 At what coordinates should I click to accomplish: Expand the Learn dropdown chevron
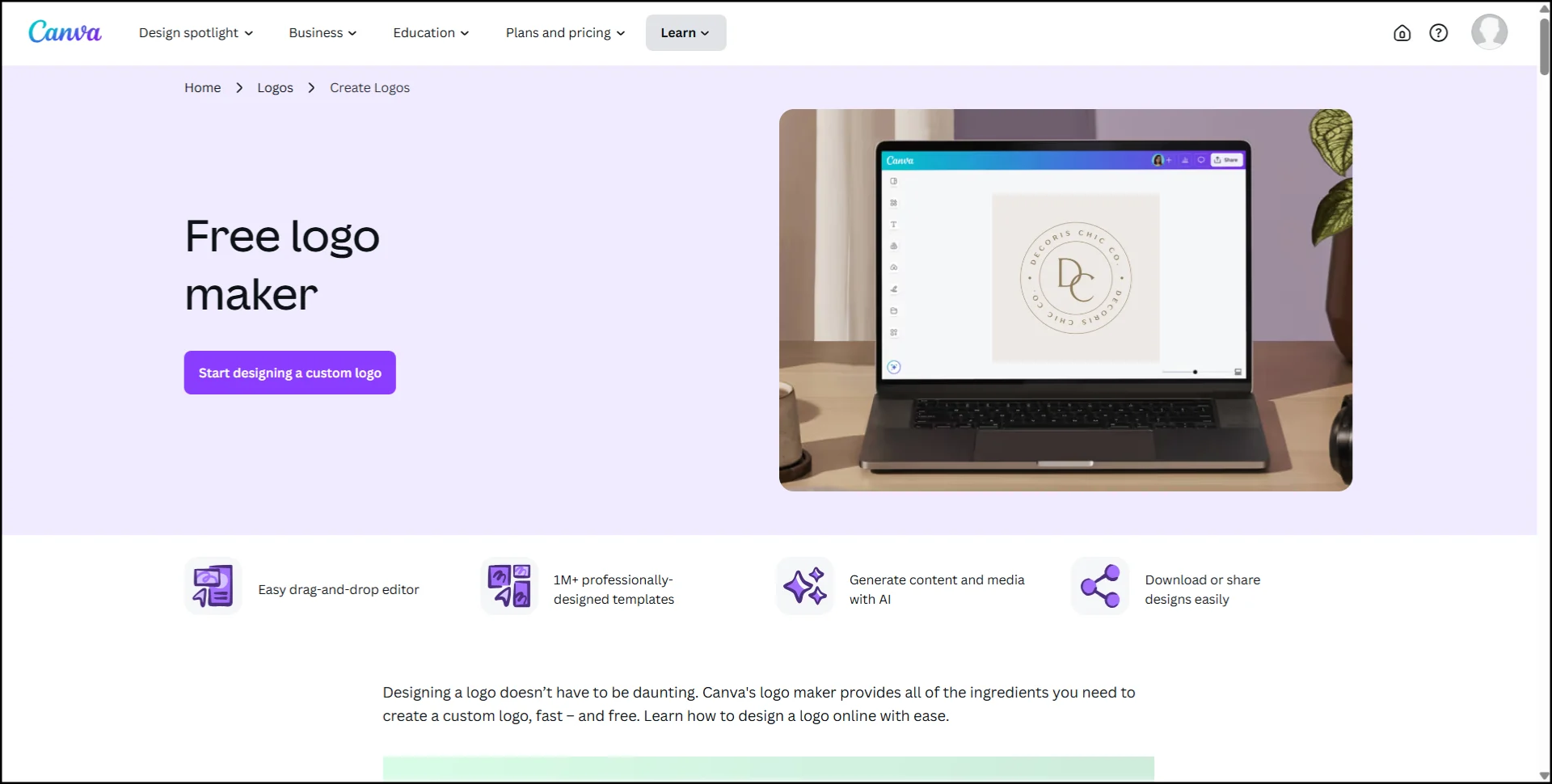tap(705, 33)
